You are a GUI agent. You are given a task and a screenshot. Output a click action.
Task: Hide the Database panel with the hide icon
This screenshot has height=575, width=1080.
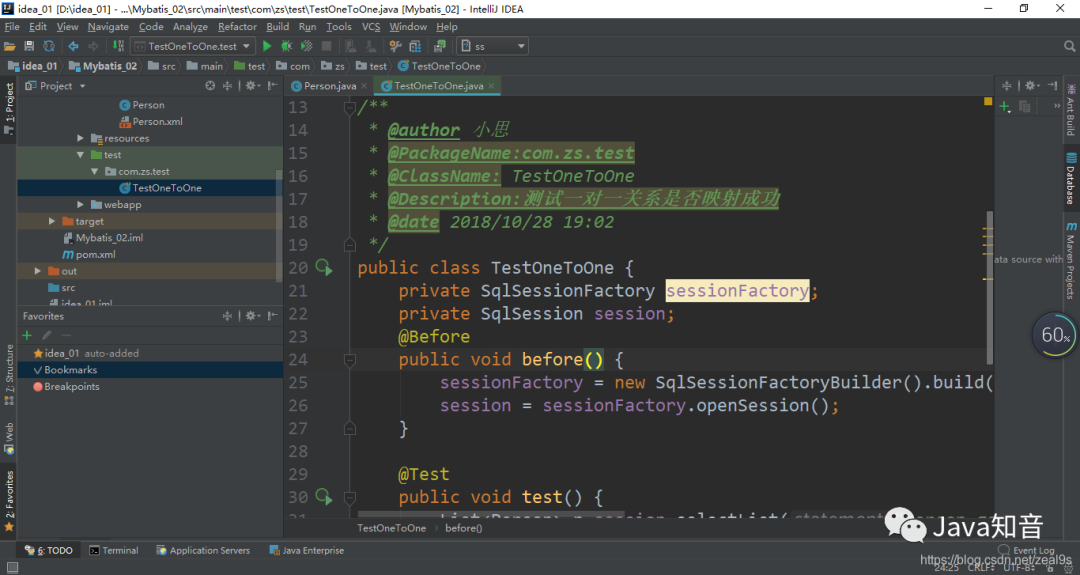(x=1052, y=85)
